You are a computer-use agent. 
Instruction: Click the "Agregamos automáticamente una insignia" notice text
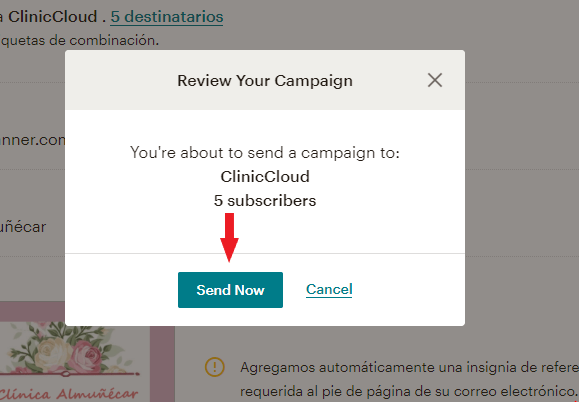point(409,367)
